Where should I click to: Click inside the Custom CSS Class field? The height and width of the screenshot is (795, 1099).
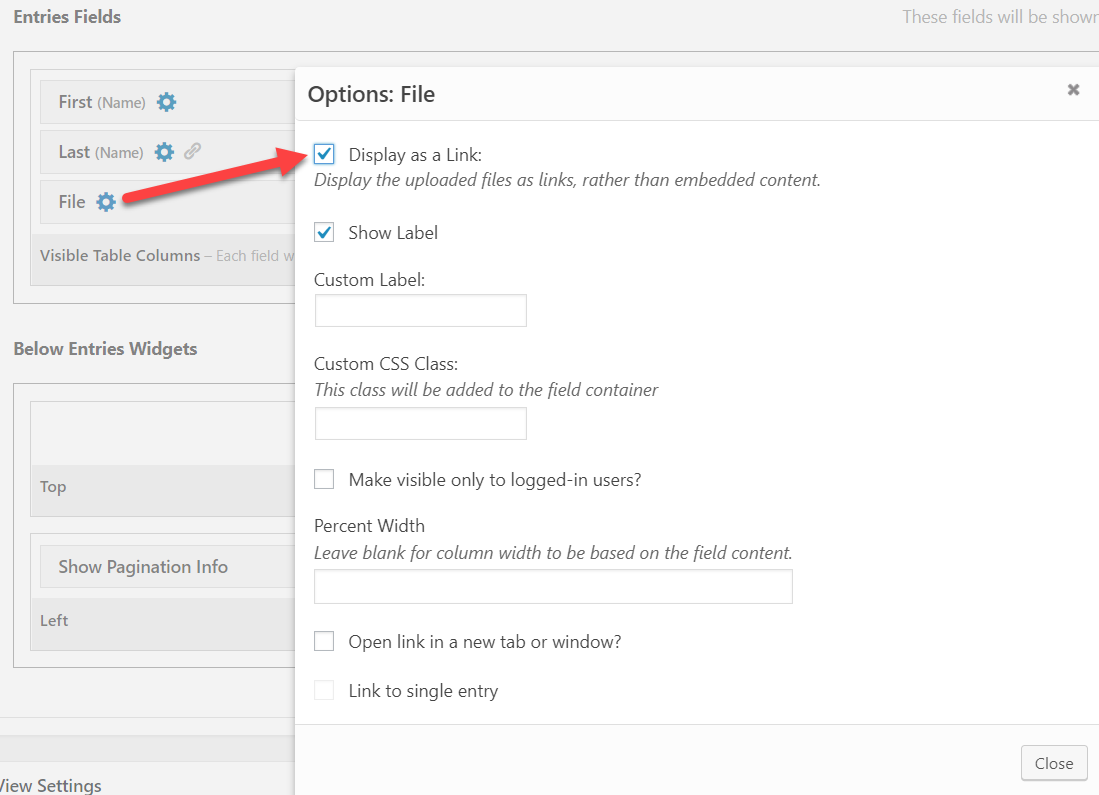420,423
